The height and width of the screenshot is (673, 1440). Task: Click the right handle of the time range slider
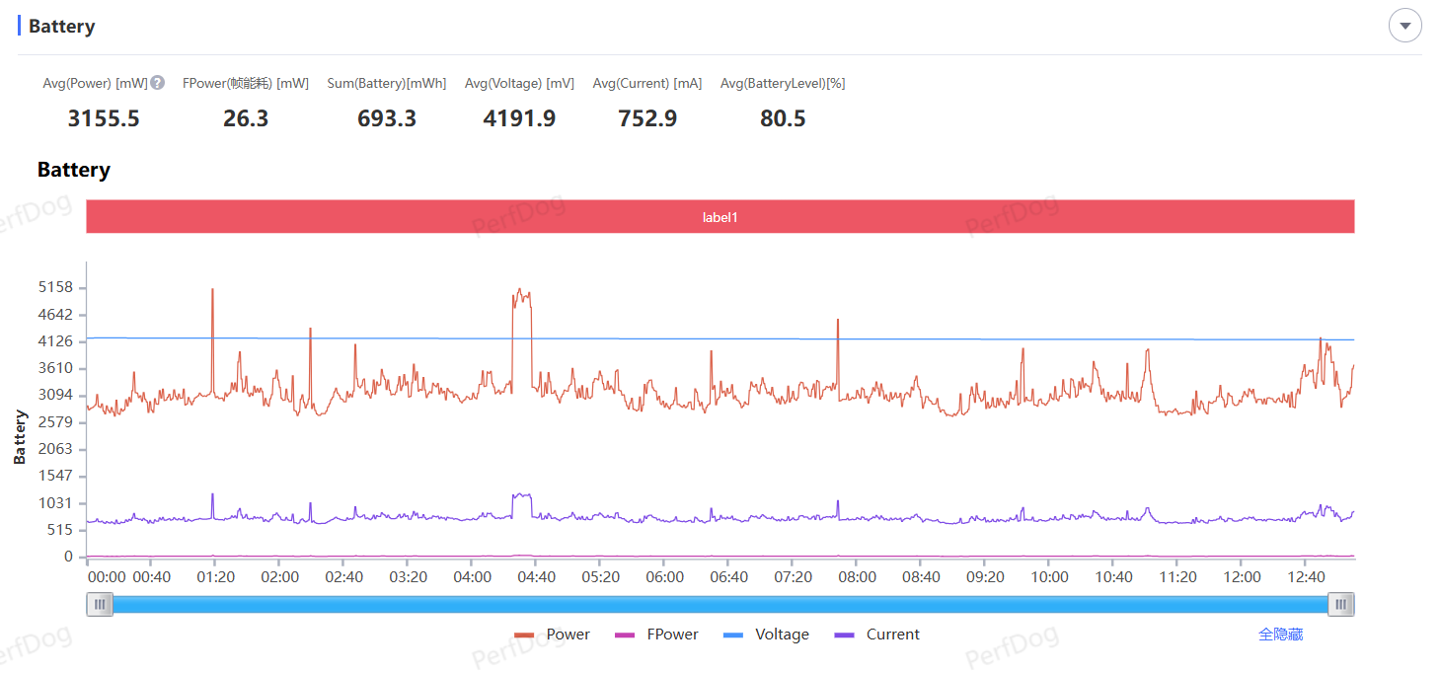pyautogui.click(x=1341, y=604)
